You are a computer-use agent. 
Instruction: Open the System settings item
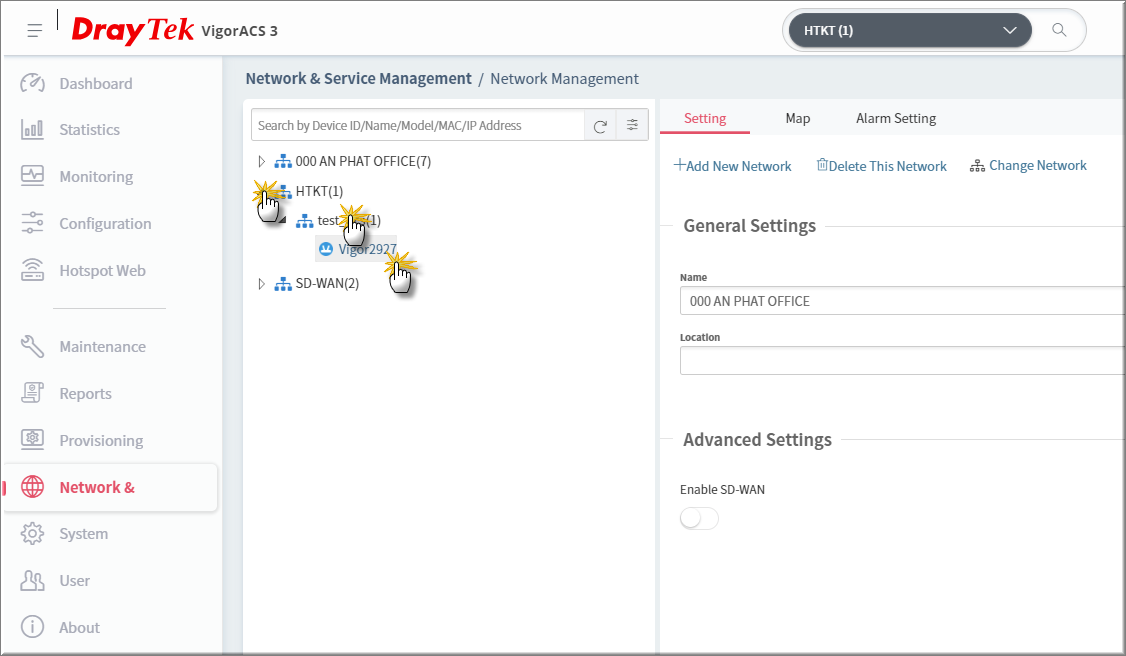coord(83,534)
